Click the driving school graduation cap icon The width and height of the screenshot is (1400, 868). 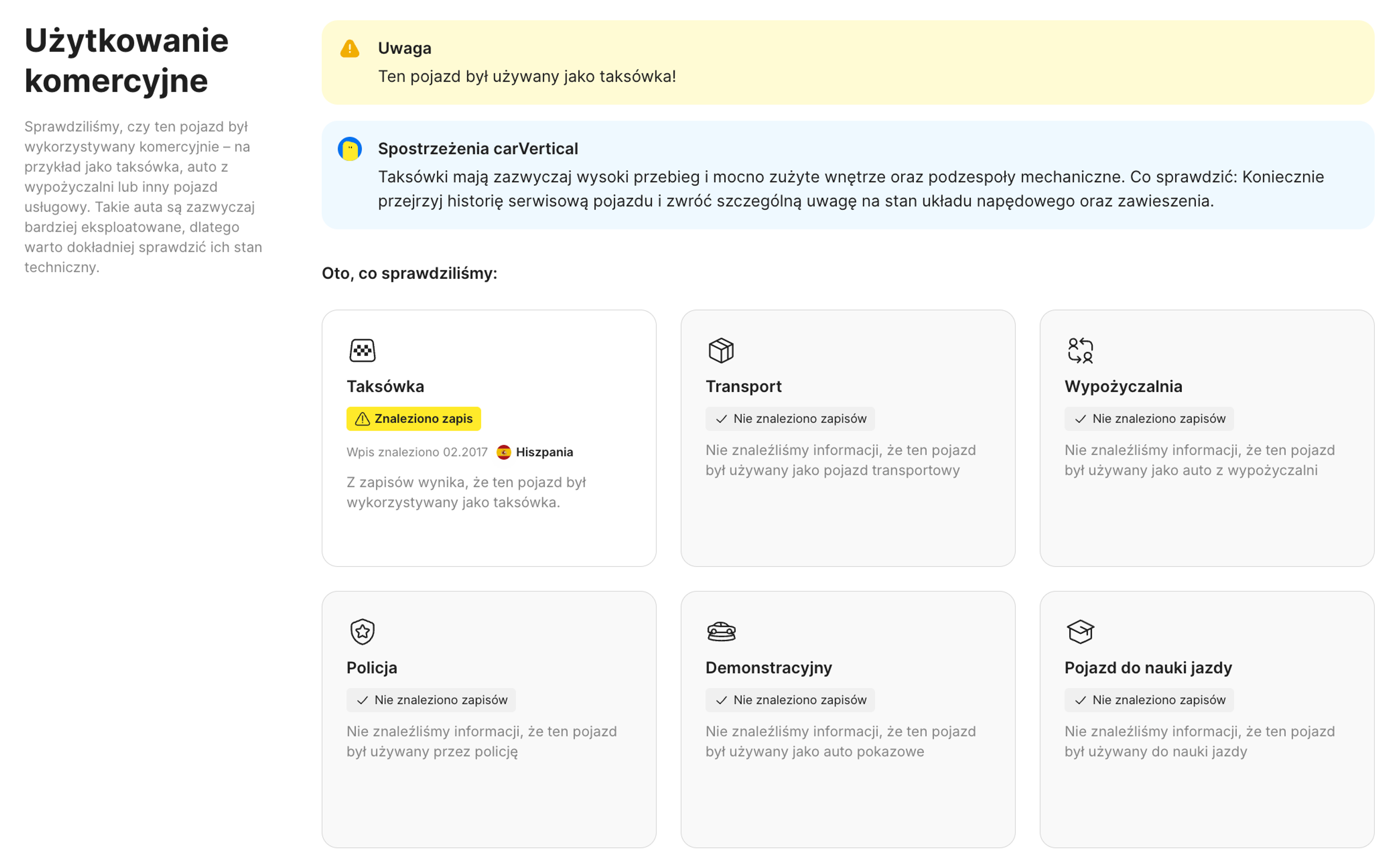1080,631
